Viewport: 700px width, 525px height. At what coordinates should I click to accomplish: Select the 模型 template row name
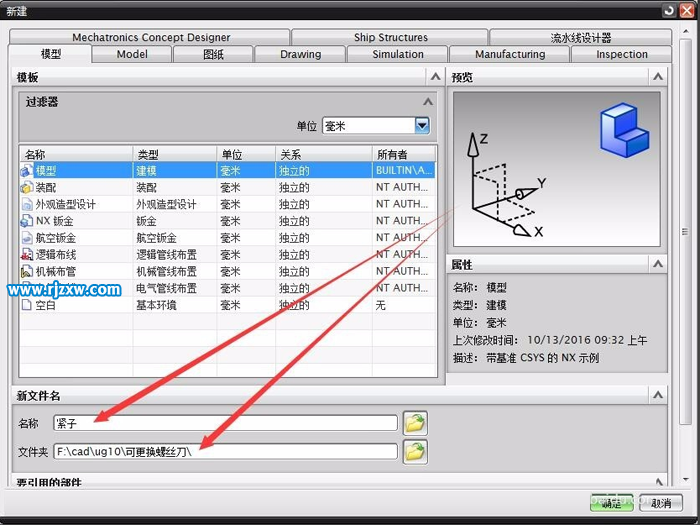coord(46,171)
